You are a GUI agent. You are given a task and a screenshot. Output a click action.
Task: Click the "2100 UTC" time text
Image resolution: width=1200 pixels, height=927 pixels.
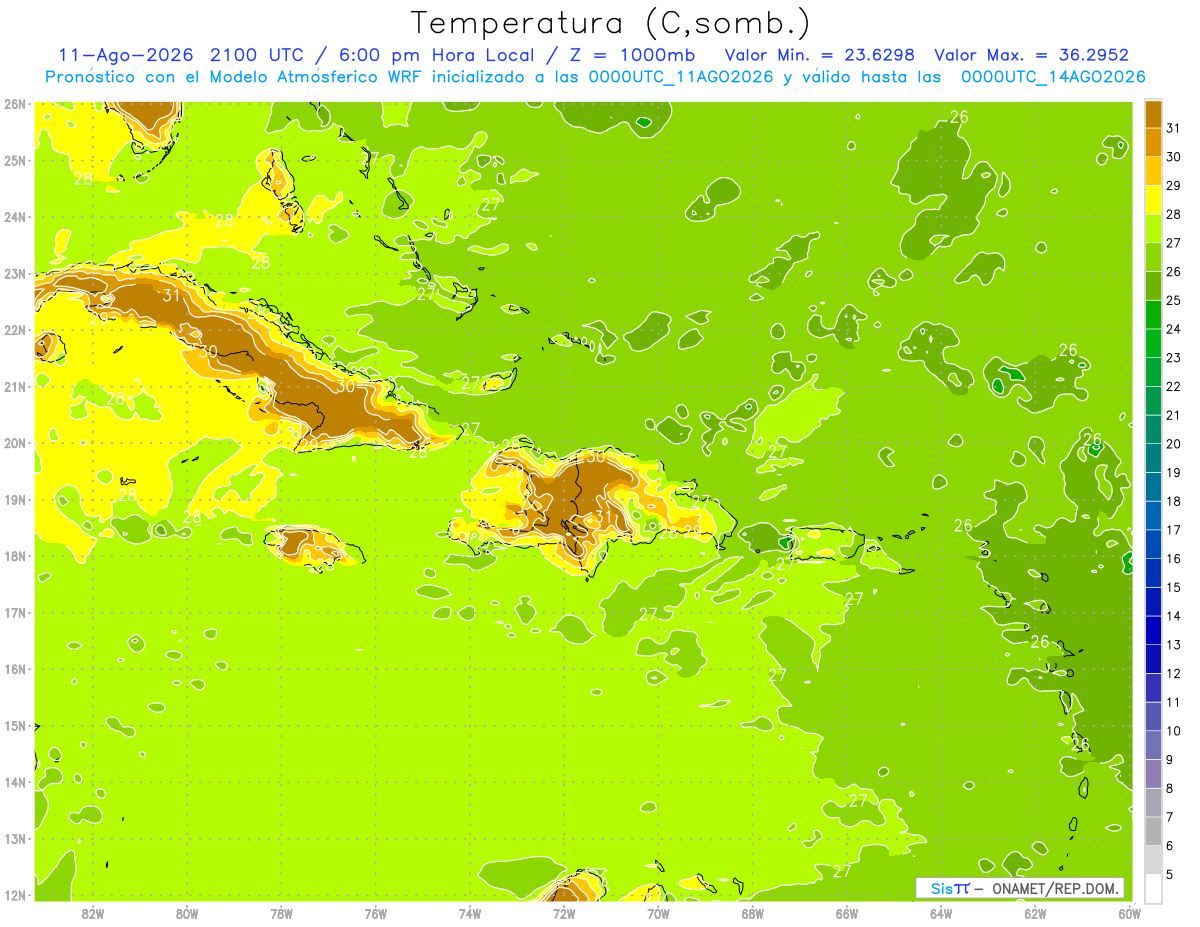coord(257,55)
